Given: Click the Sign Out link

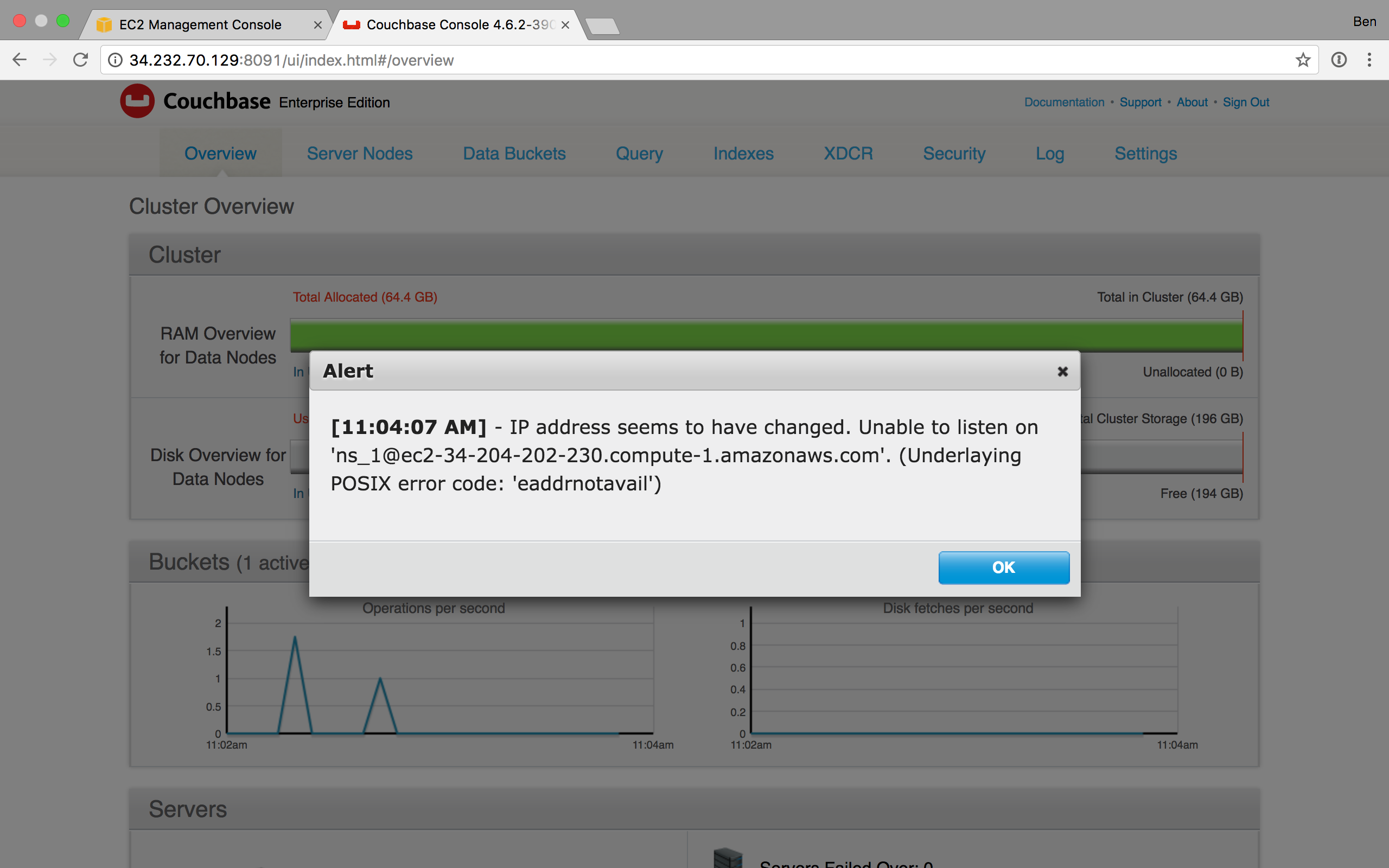Looking at the screenshot, I should coord(1246,102).
